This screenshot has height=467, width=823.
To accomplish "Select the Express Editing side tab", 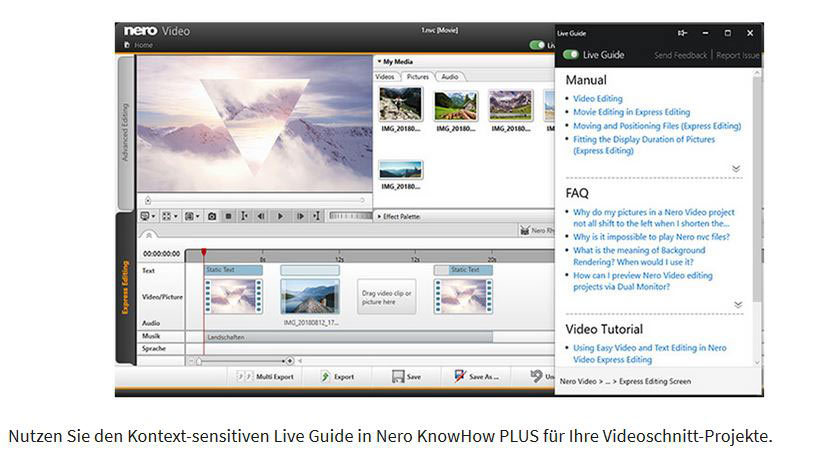I will 125,288.
